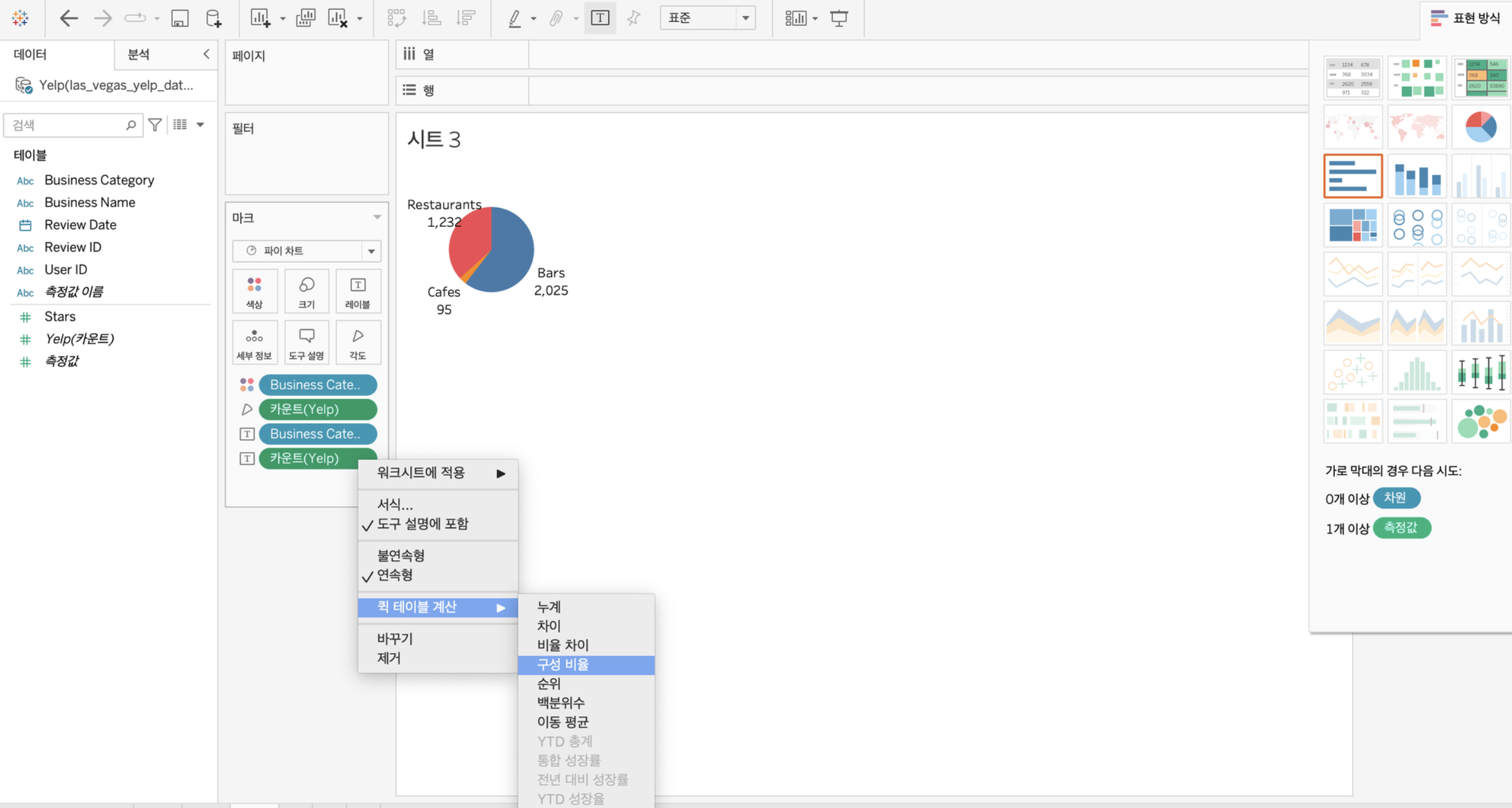Toggle '도구 설명에 포함' checked option
This screenshot has width=1512, height=808.
pyautogui.click(x=422, y=524)
